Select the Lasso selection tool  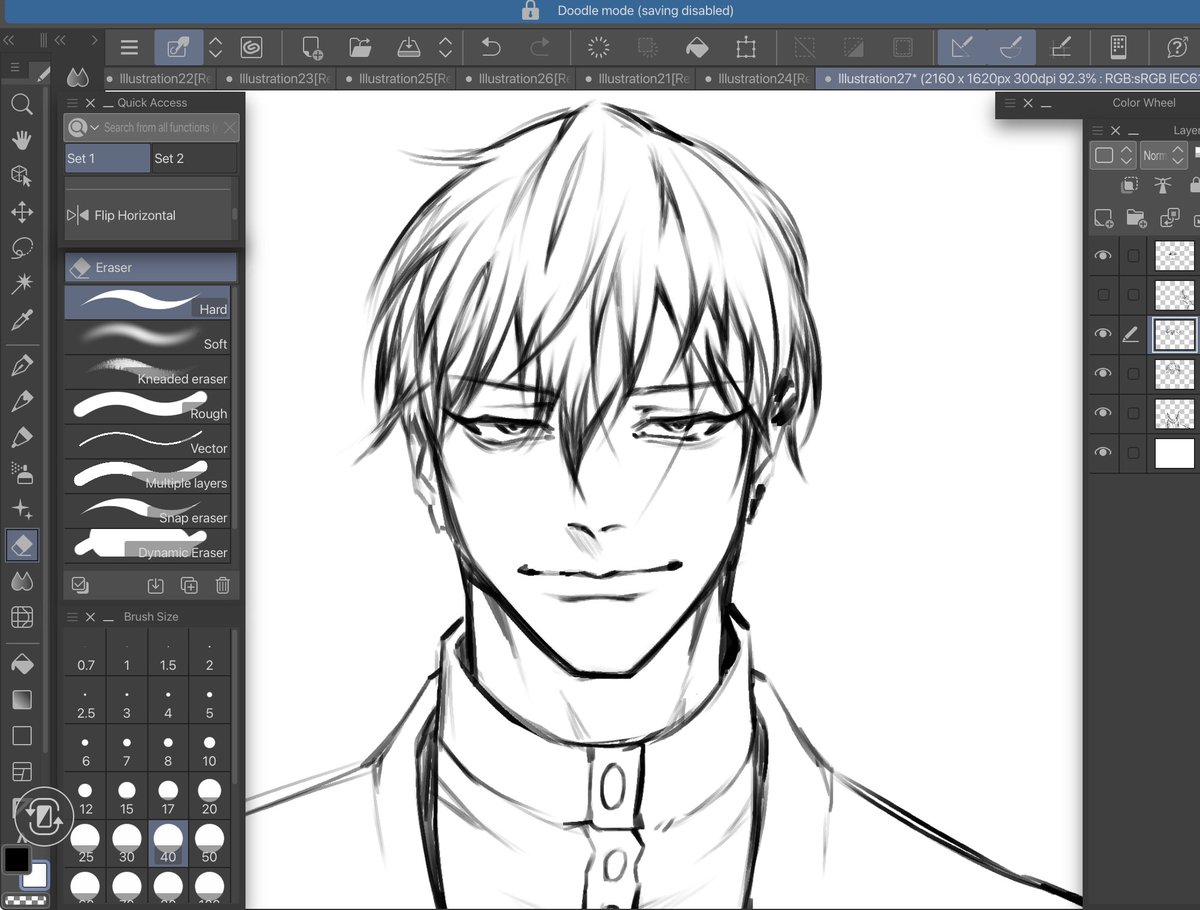pyautogui.click(x=21, y=248)
